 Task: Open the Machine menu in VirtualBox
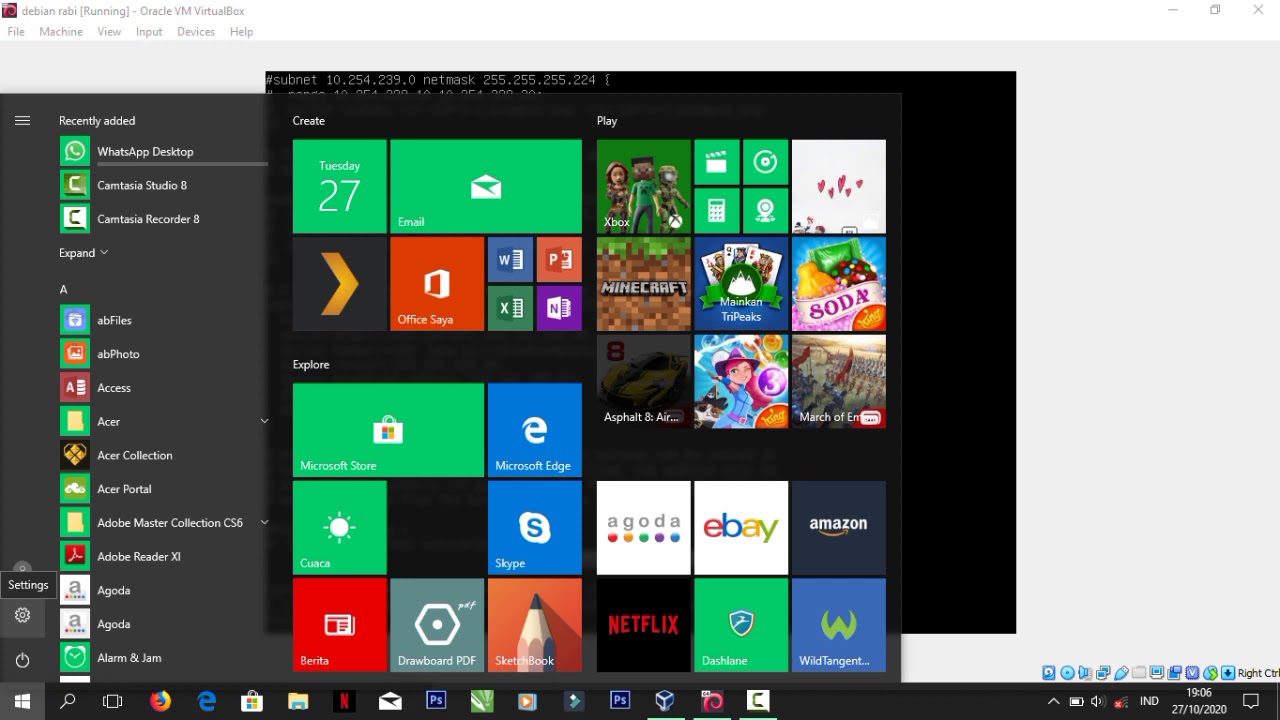(61, 32)
